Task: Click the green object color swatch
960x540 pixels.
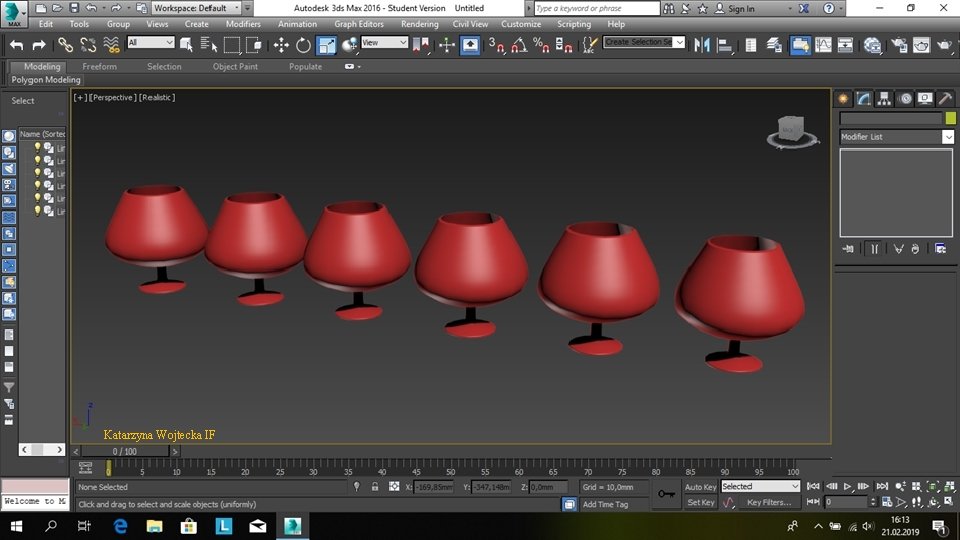Action: pos(950,118)
